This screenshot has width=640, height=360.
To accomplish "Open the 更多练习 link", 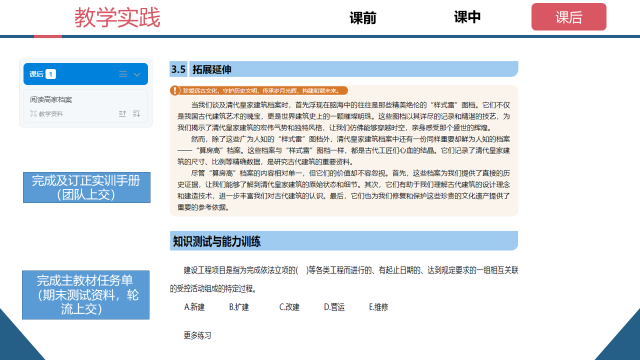I will 198,336.
